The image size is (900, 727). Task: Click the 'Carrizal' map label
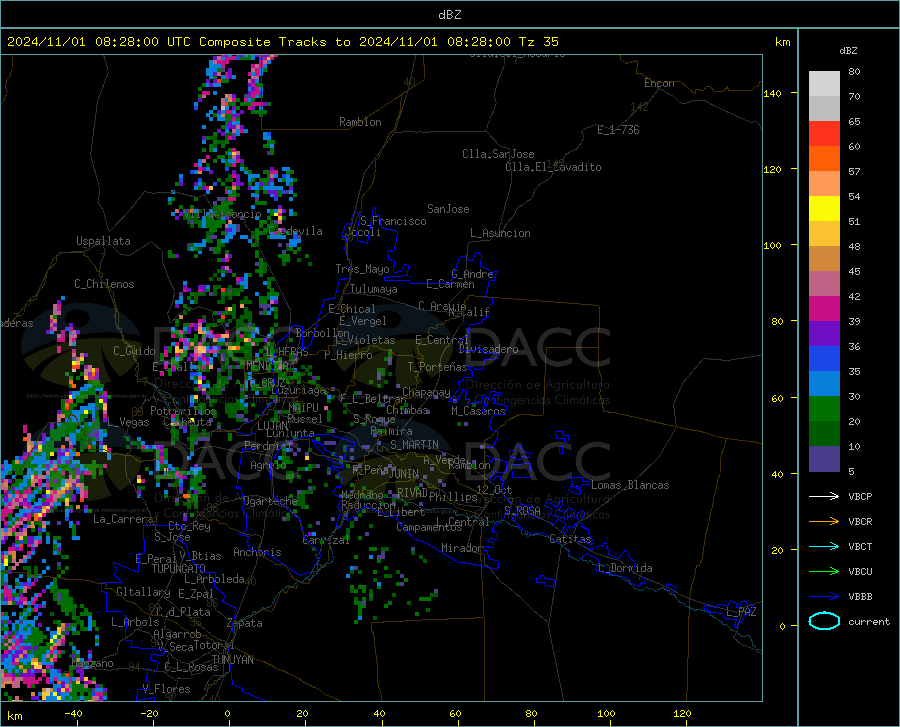coord(326,540)
